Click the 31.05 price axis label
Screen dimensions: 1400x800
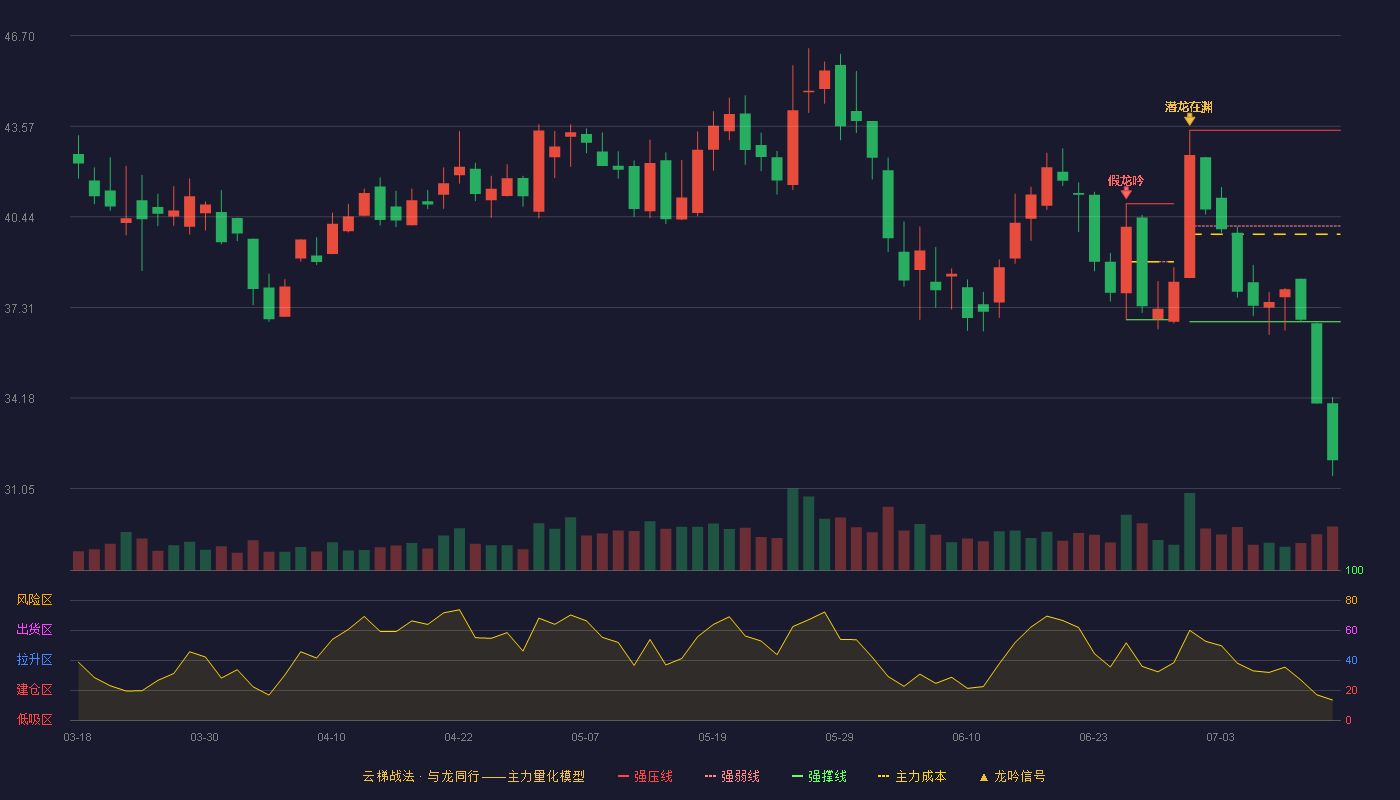point(20,490)
